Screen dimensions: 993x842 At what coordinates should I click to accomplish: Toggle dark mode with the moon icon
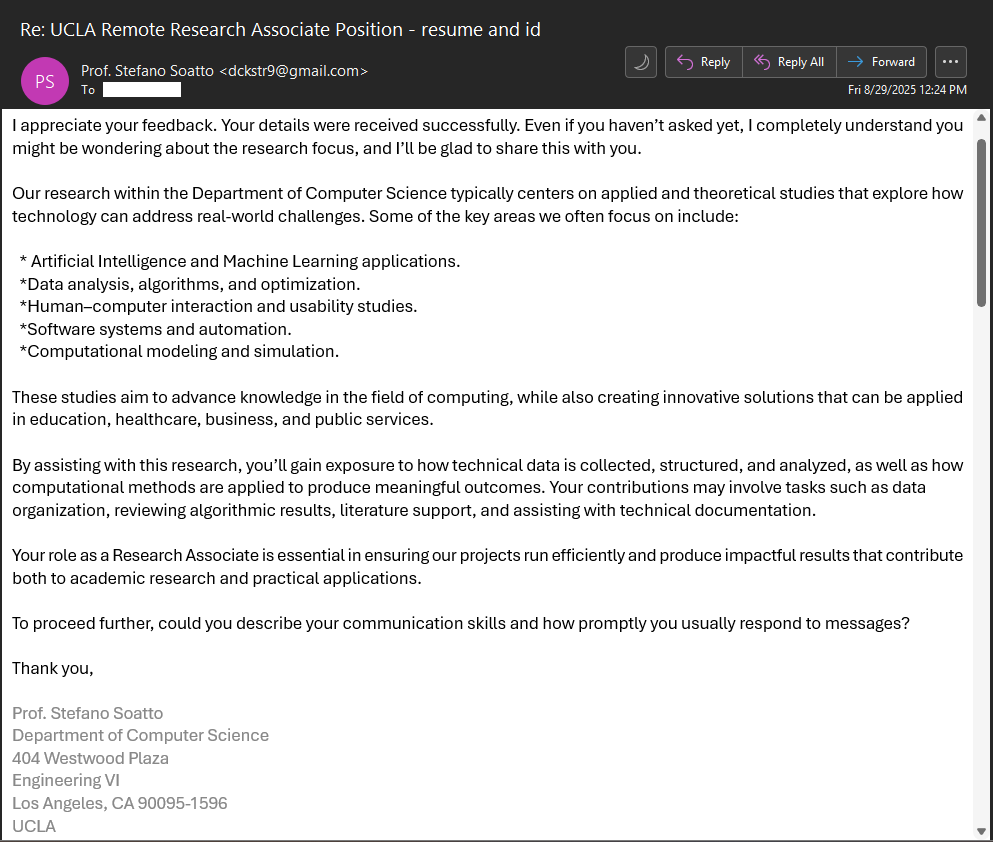click(641, 62)
